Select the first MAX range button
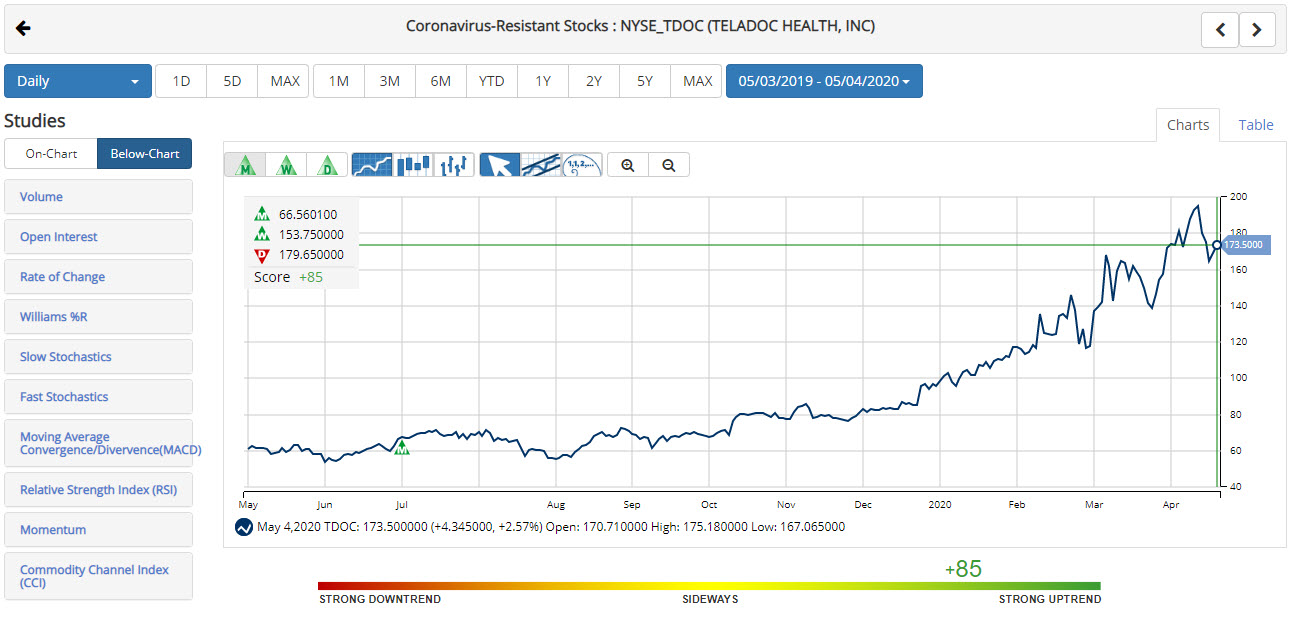 tap(284, 81)
